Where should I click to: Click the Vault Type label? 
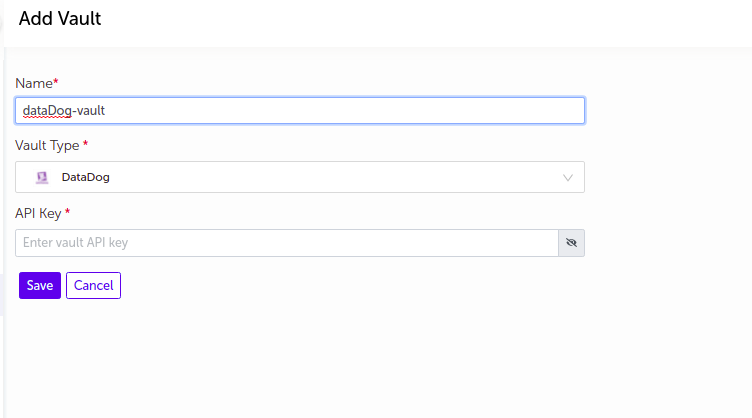[47, 146]
